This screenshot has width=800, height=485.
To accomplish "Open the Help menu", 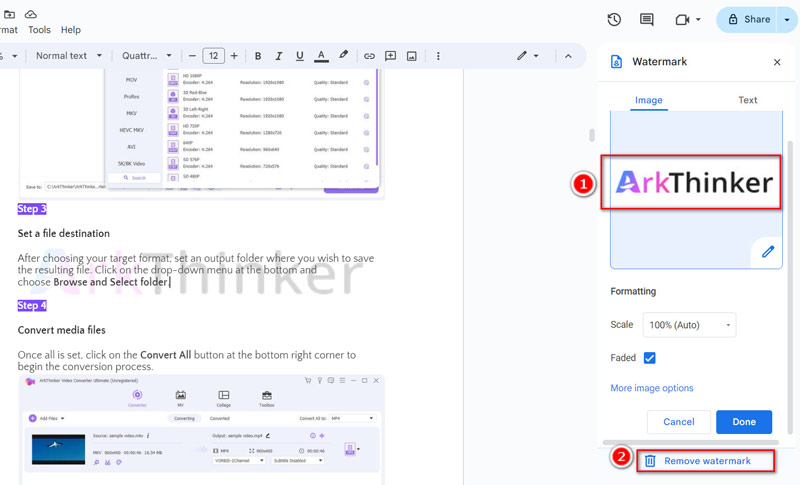I will point(70,30).
